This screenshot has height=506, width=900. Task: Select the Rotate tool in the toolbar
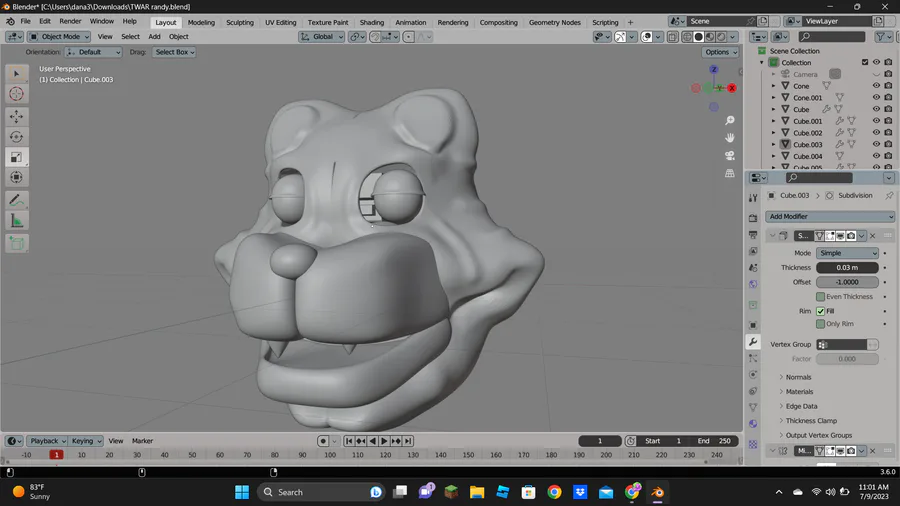(16, 137)
